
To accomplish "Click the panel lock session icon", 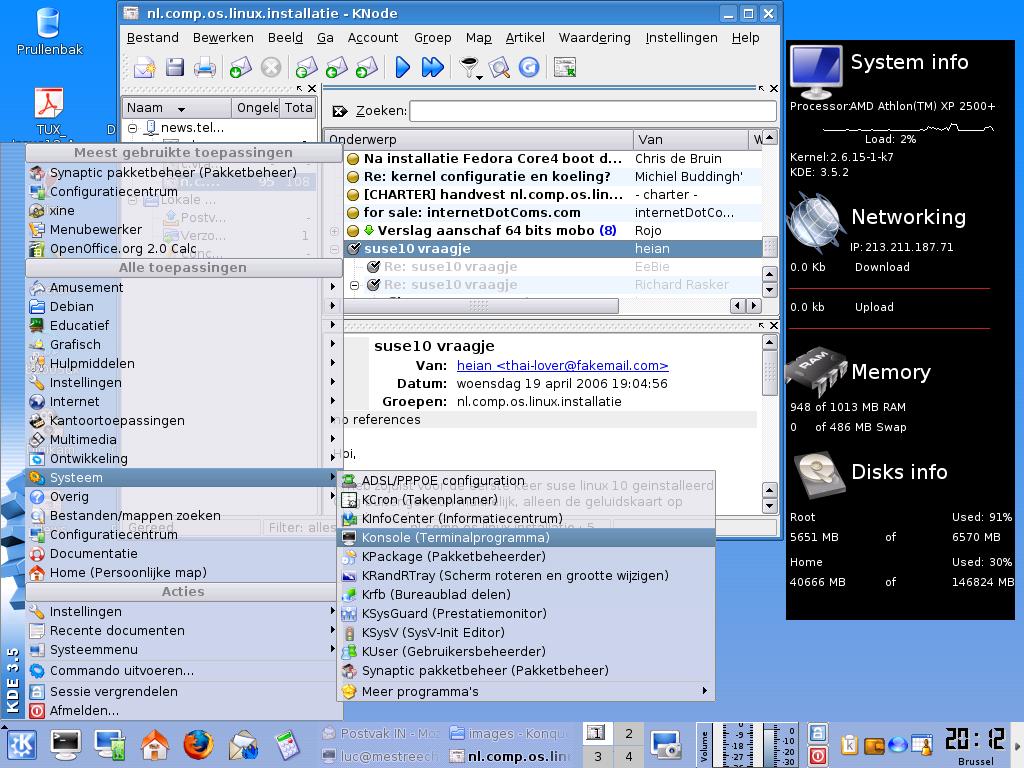I will pyautogui.click(x=817, y=733).
